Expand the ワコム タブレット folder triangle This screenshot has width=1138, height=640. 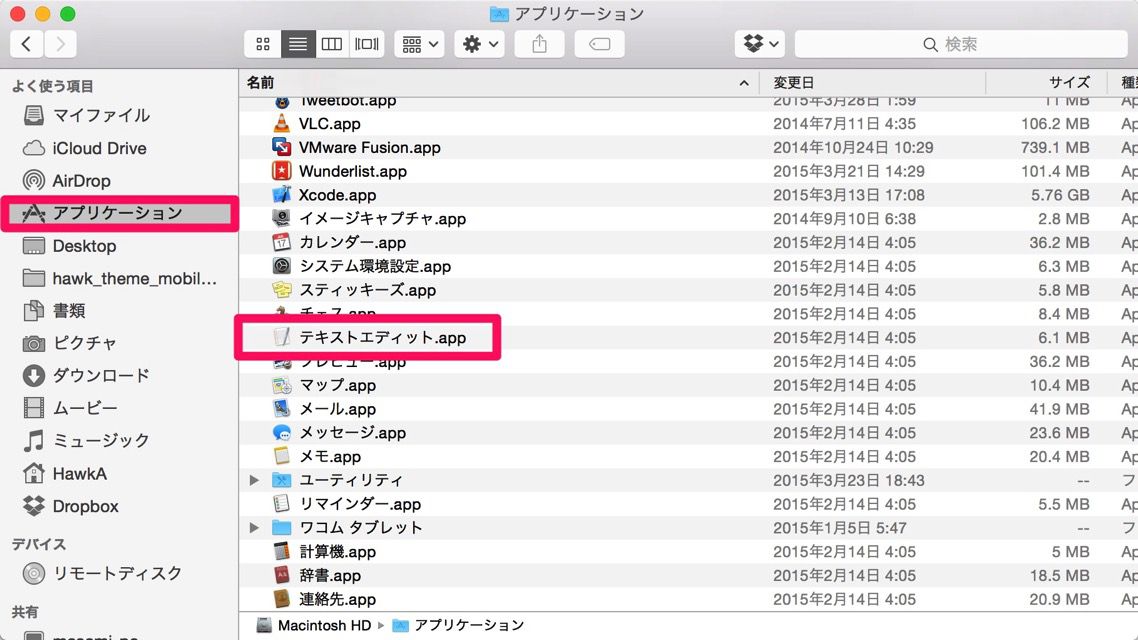(254, 528)
